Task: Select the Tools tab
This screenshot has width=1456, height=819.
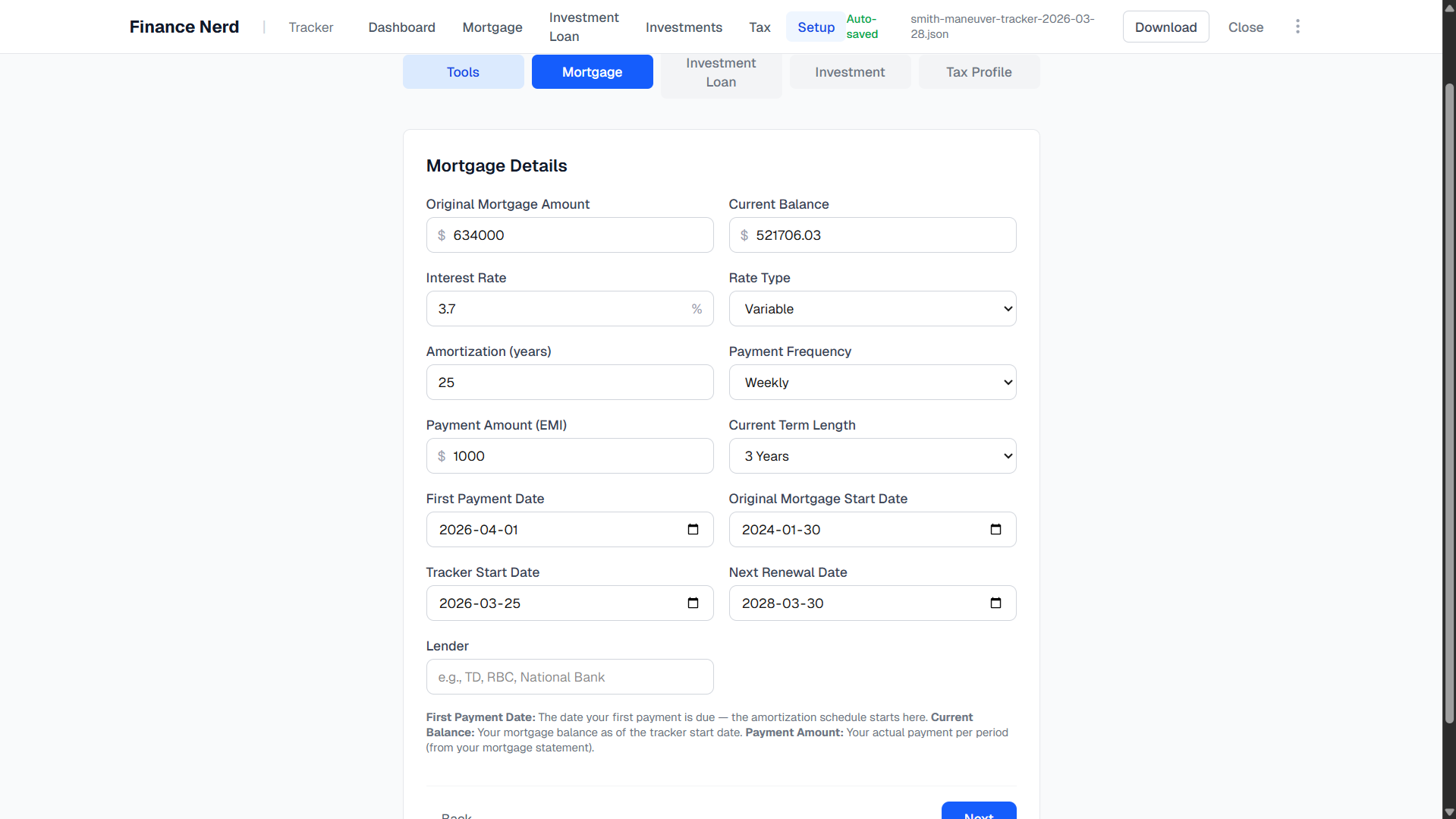Action: pyautogui.click(x=463, y=71)
